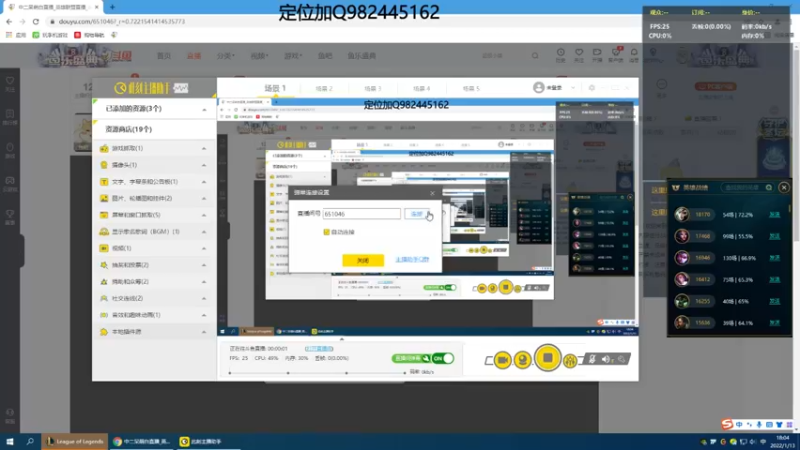
Task: Switch to the 场景 4 tab
Action: tap(421, 88)
